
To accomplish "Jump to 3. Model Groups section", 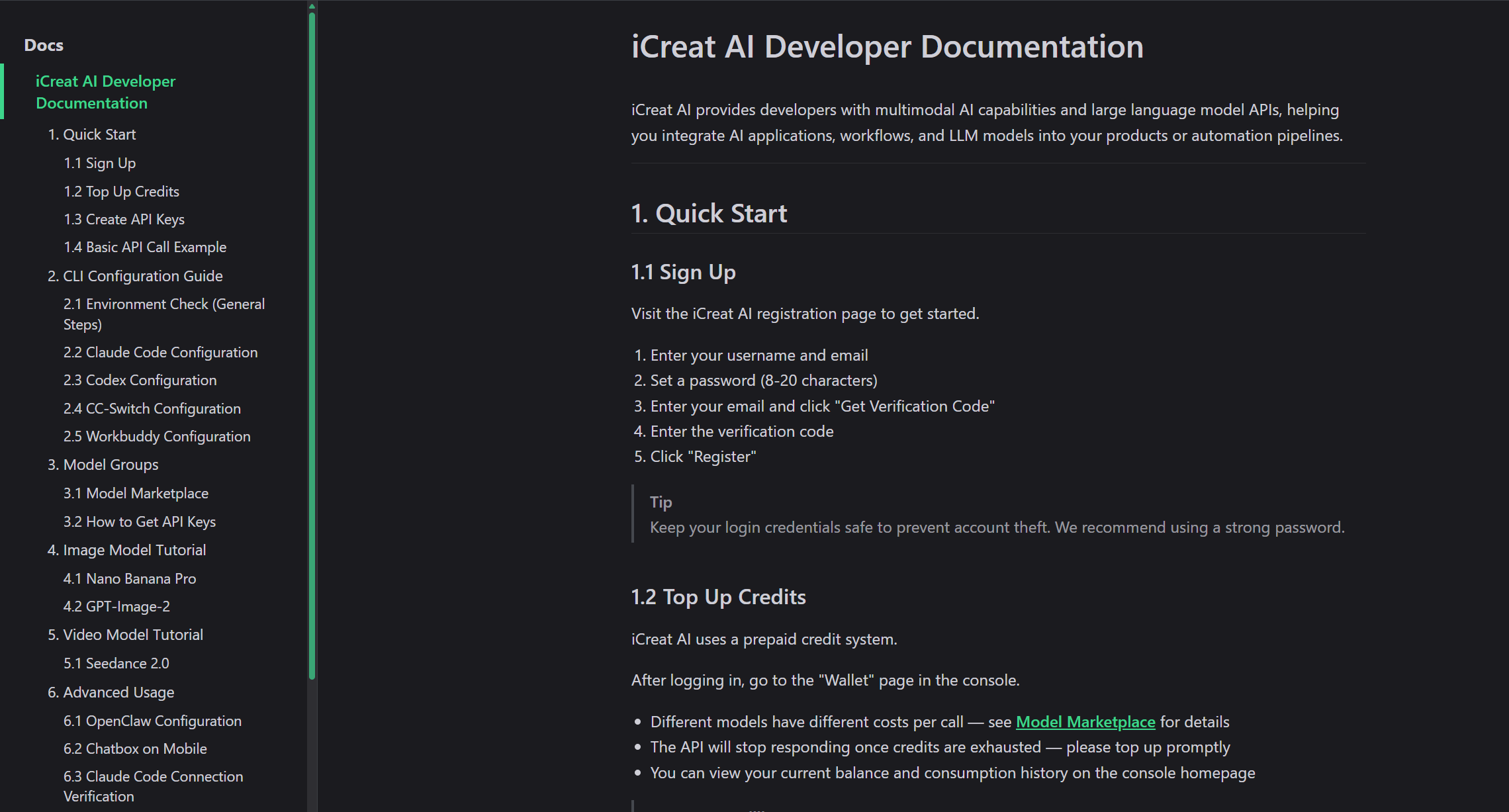I will tap(103, 465).
